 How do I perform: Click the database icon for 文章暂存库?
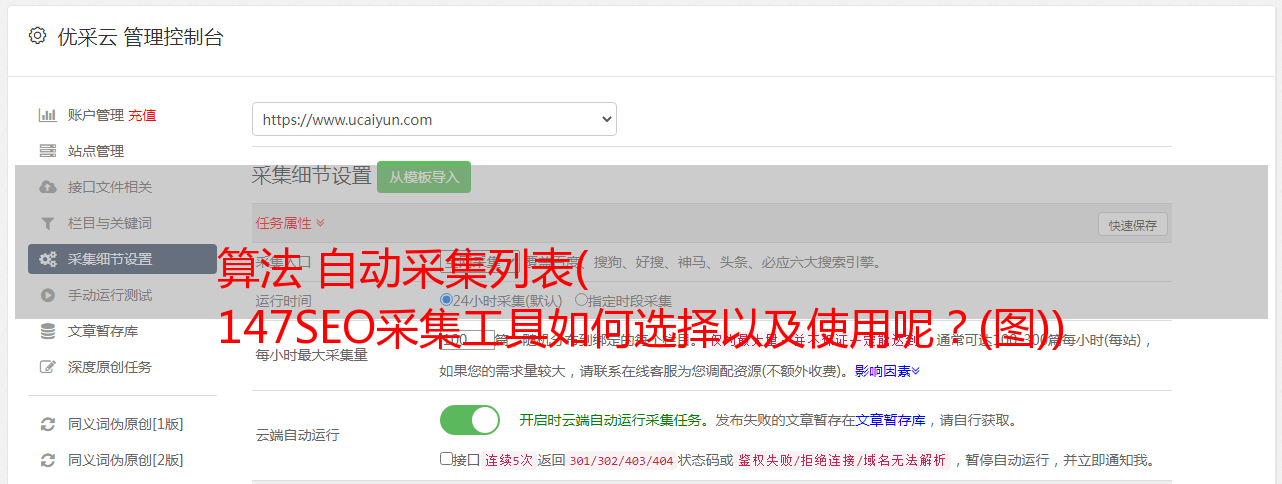[x=47, y=331]
